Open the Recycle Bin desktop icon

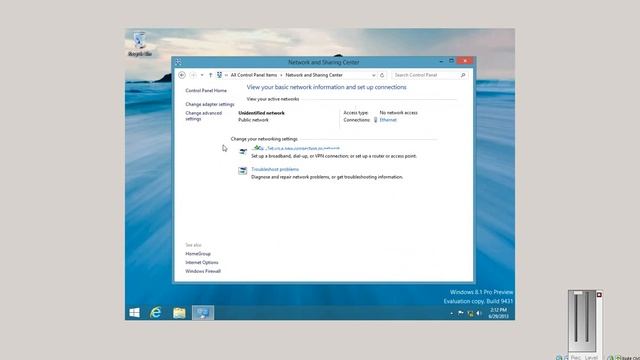pyautogui.click(x=140, y=44)
